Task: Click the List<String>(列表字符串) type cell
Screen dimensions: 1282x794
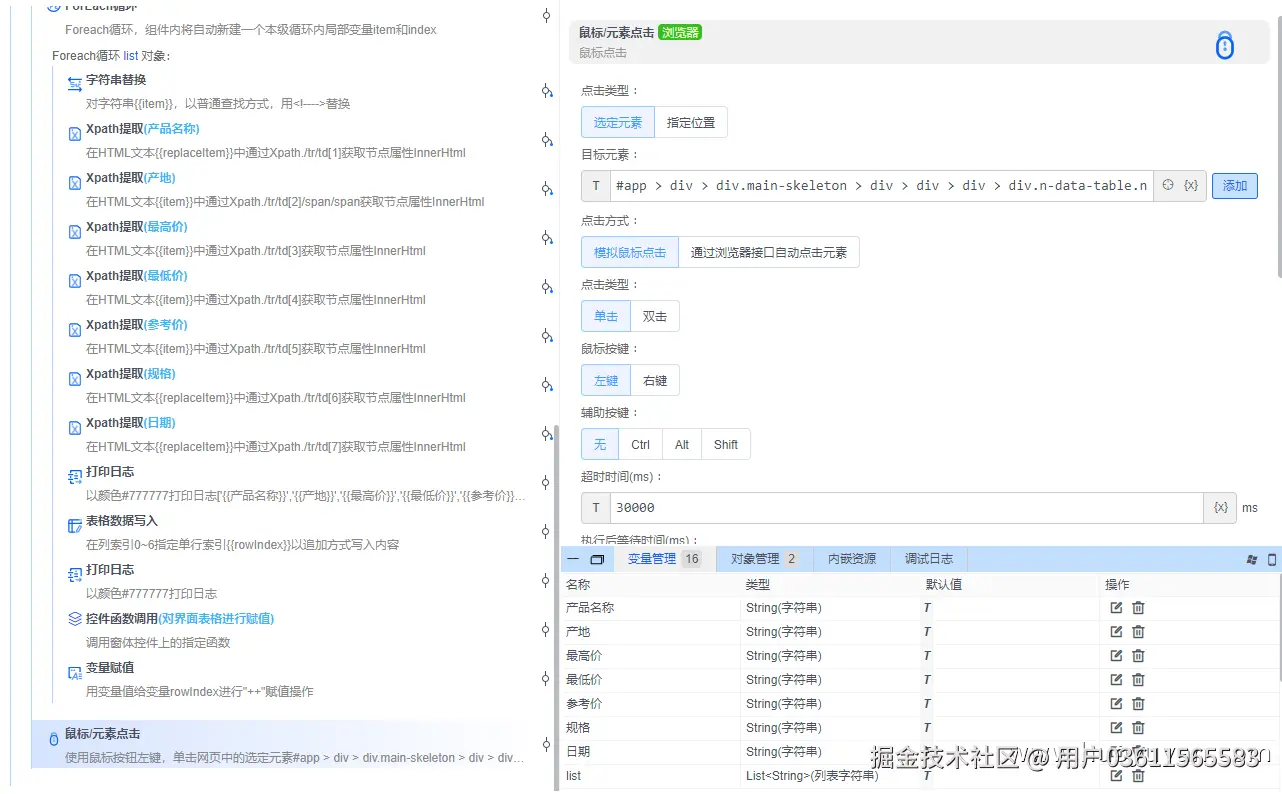Action: (812, 775)
